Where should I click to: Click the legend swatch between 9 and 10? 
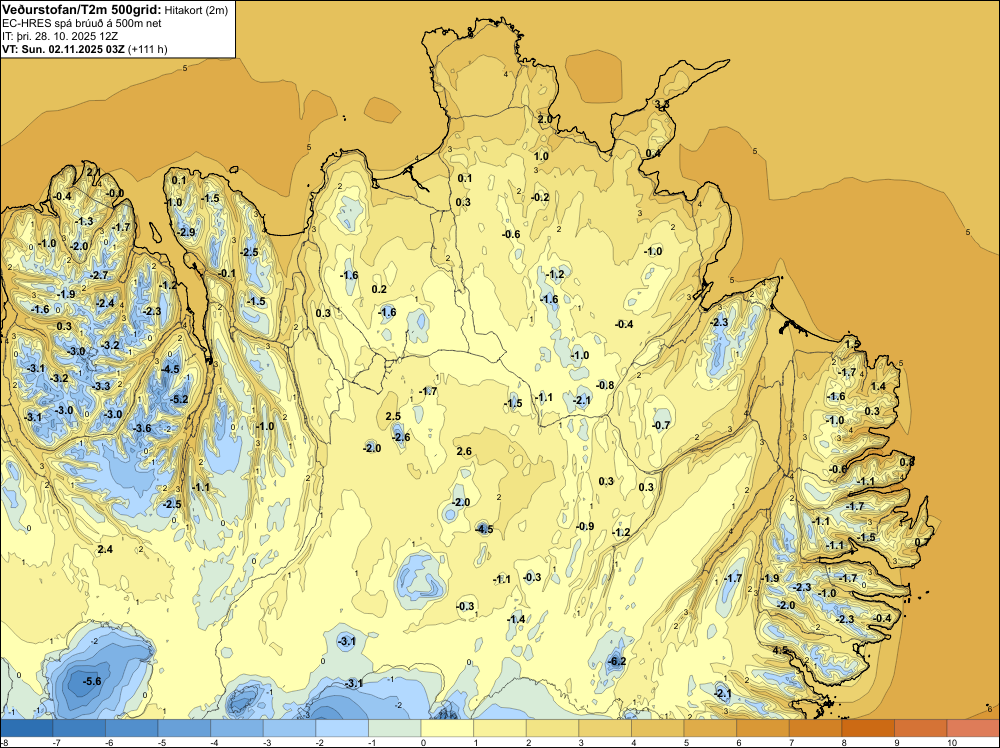(921, 728)
